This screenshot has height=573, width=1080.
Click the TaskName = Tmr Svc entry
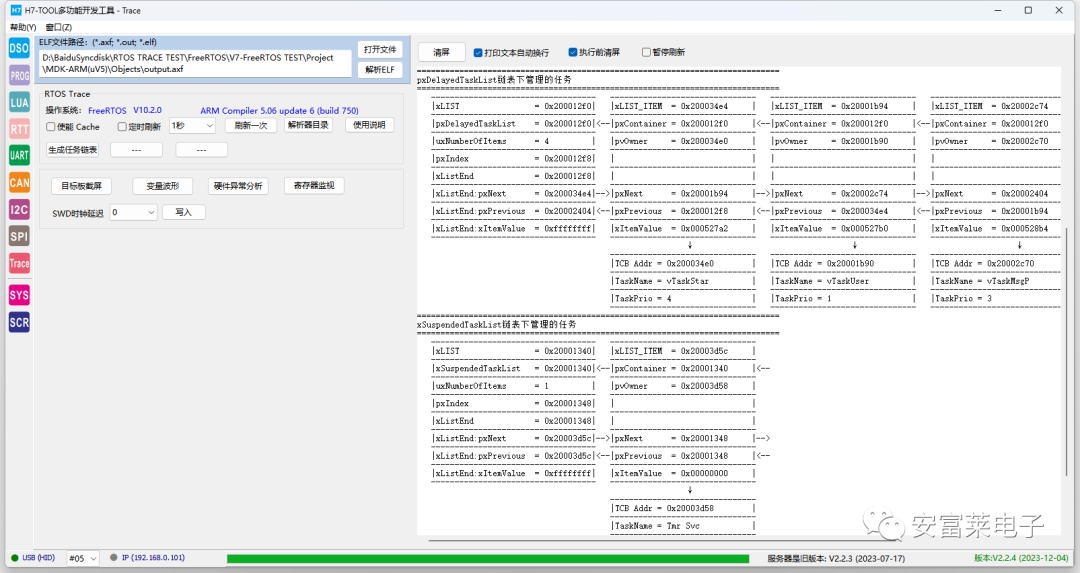click(656, 525)
